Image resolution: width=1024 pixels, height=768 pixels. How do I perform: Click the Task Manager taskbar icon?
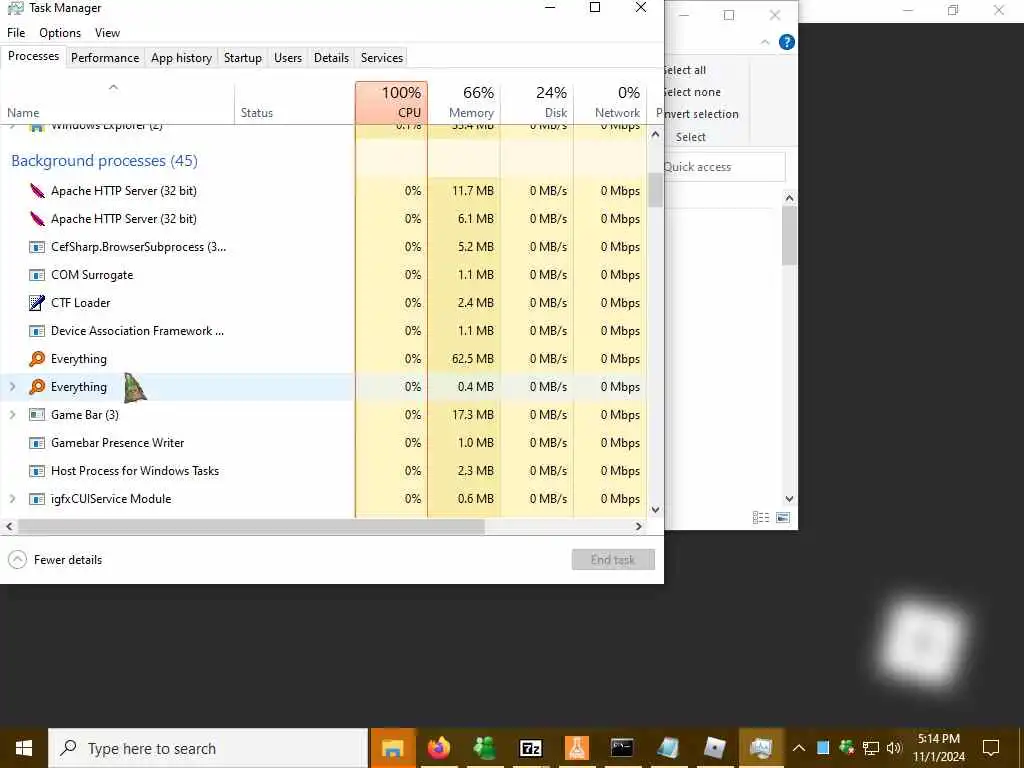(x=761, y=748)
